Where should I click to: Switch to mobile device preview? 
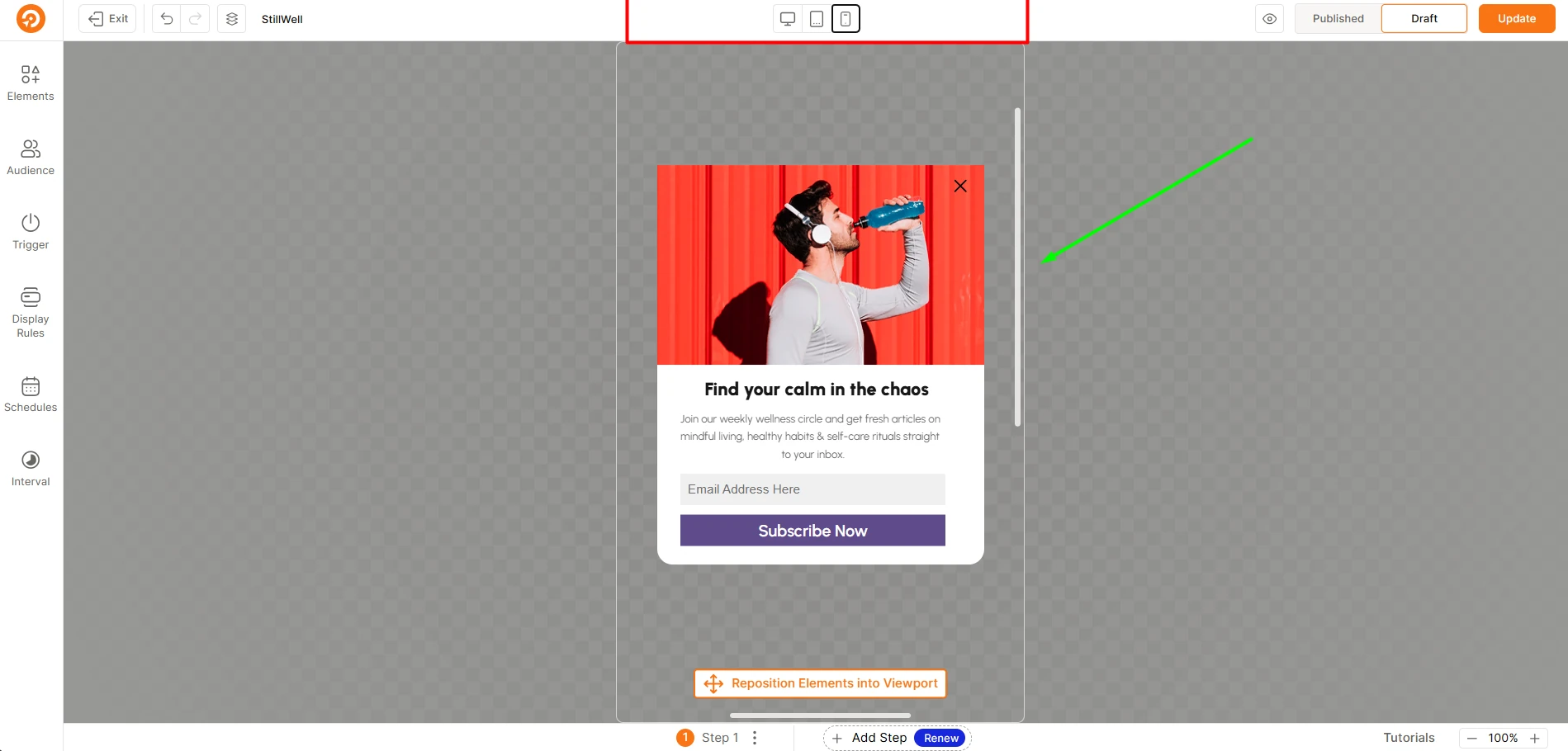(x=846, y=18)
